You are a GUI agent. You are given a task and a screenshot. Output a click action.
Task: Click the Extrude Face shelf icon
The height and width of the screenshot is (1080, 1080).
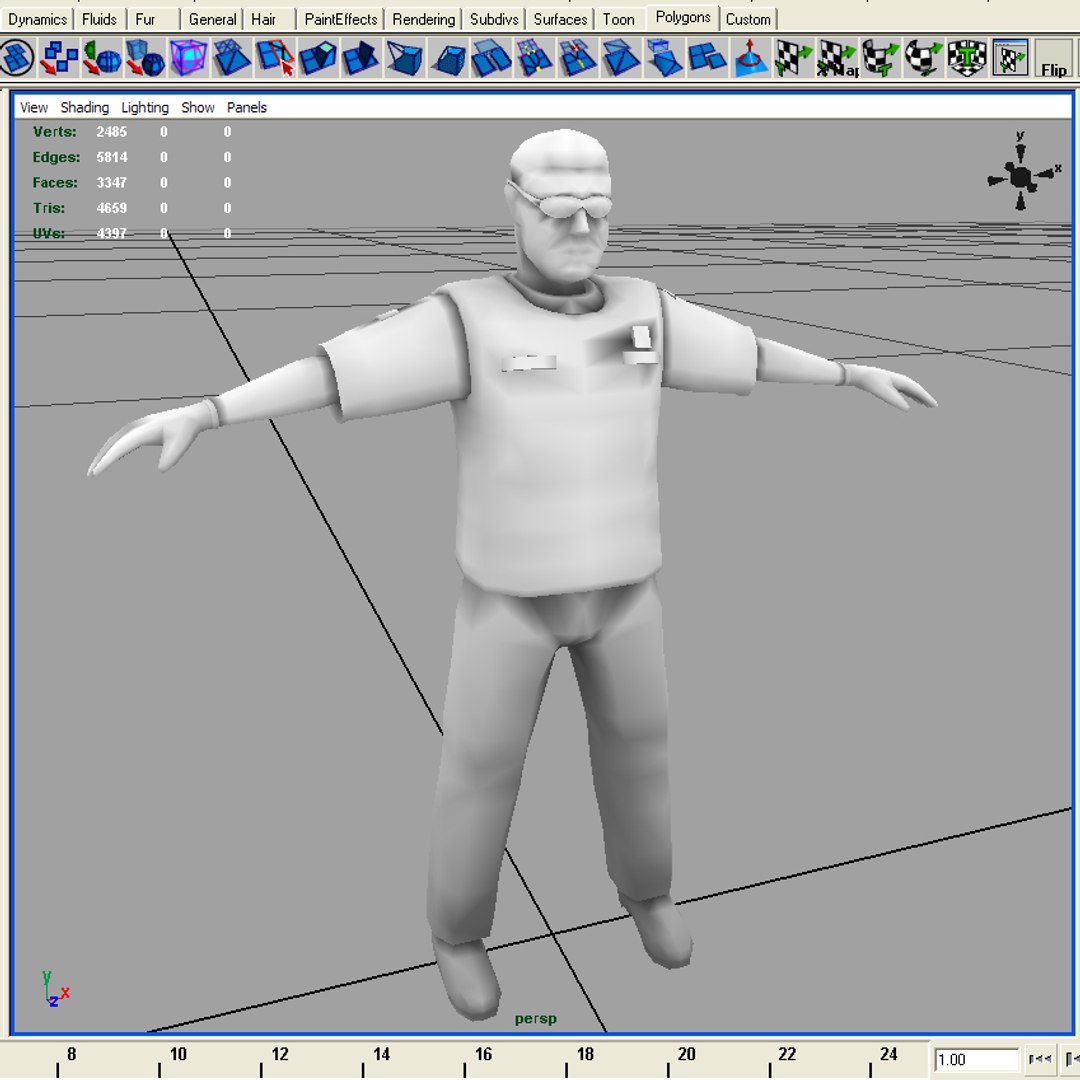318,57
